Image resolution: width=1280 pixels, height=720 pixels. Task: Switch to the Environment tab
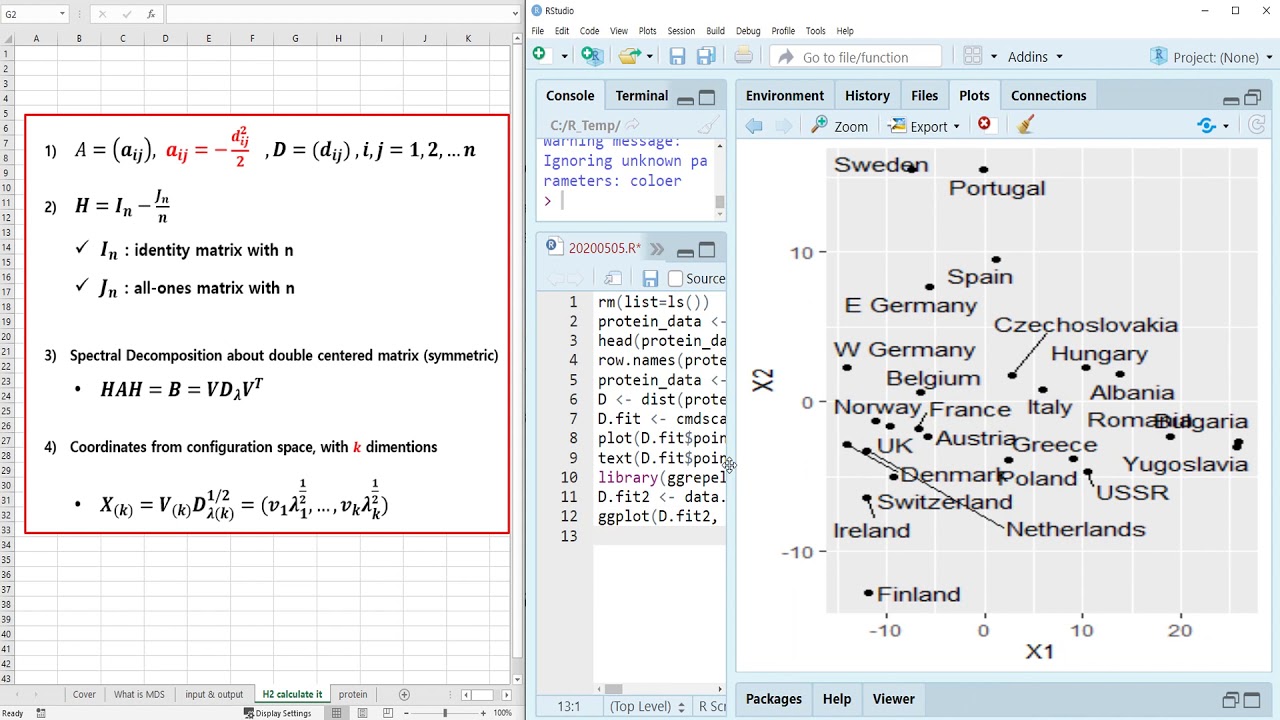[x=785, y=96]
